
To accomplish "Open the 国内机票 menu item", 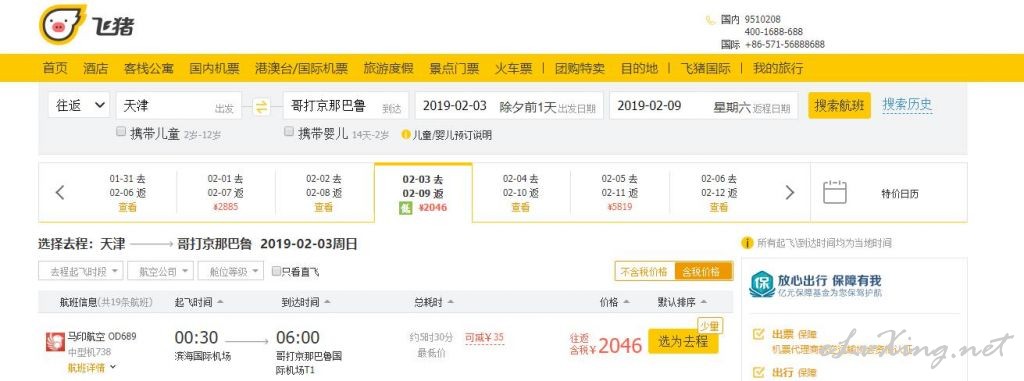I will [x=214, y=68].
